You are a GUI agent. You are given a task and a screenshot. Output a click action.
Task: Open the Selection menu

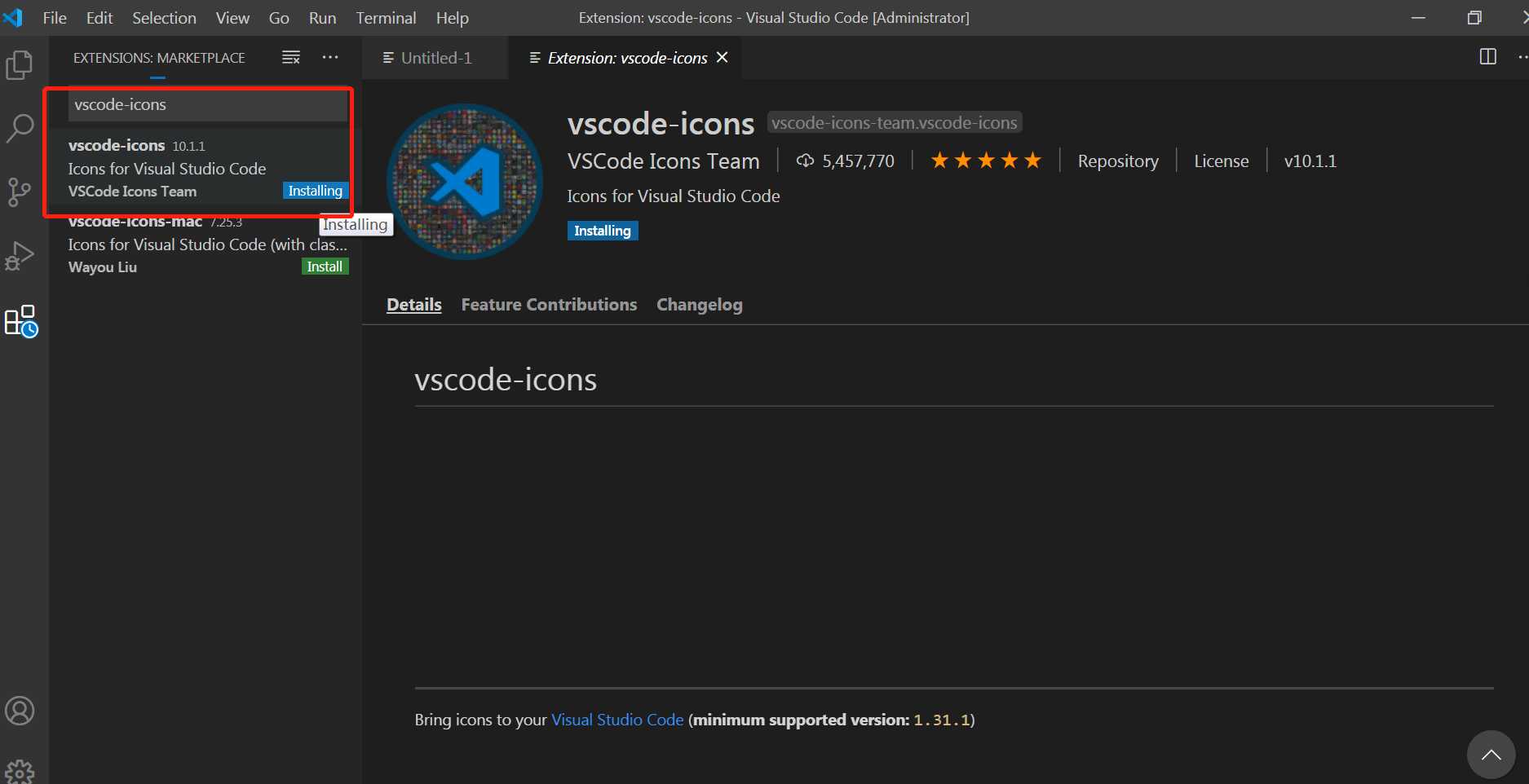[164, 17]
